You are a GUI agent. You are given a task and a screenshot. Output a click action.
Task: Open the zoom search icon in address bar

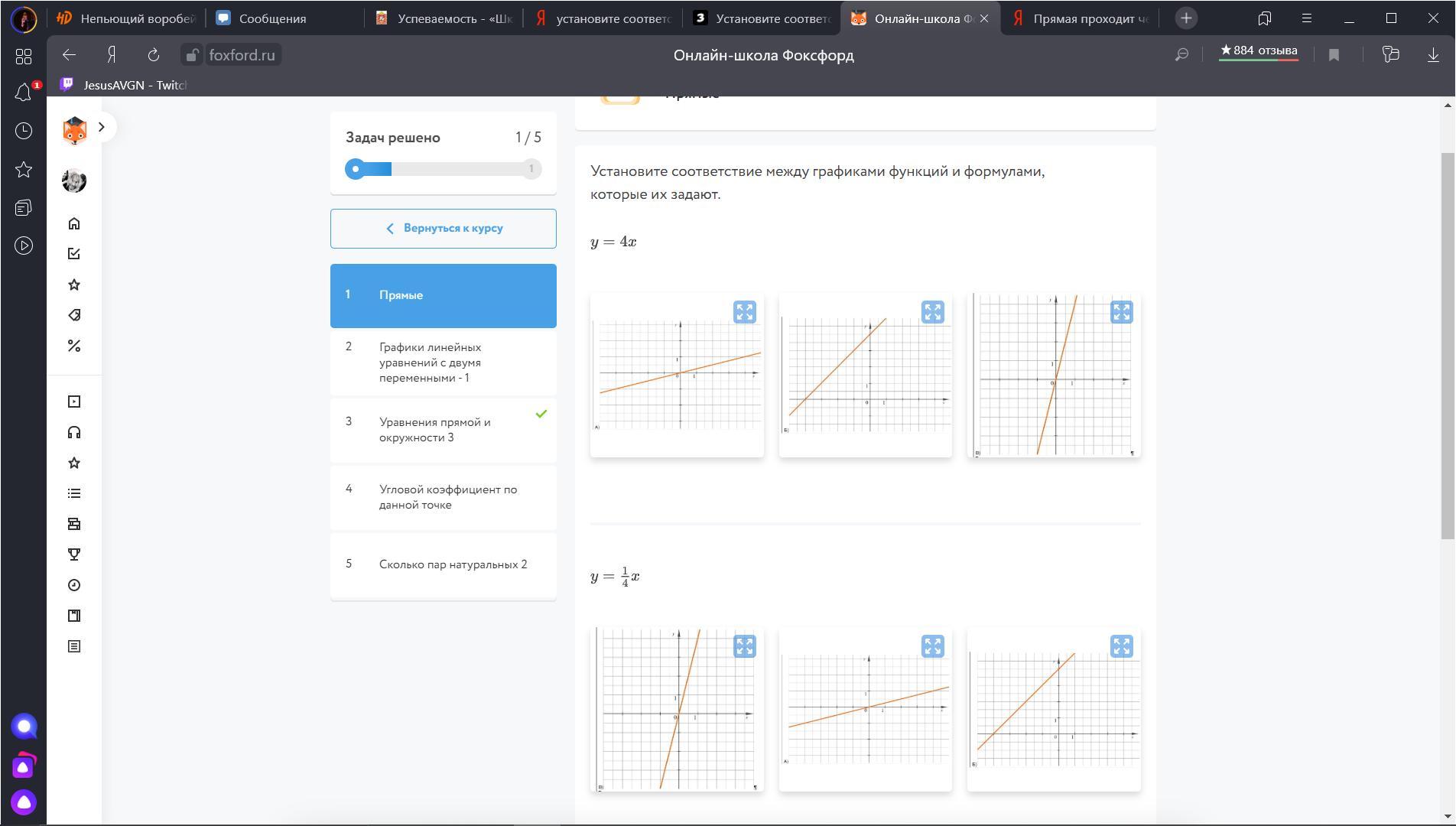pos(1181,55)
